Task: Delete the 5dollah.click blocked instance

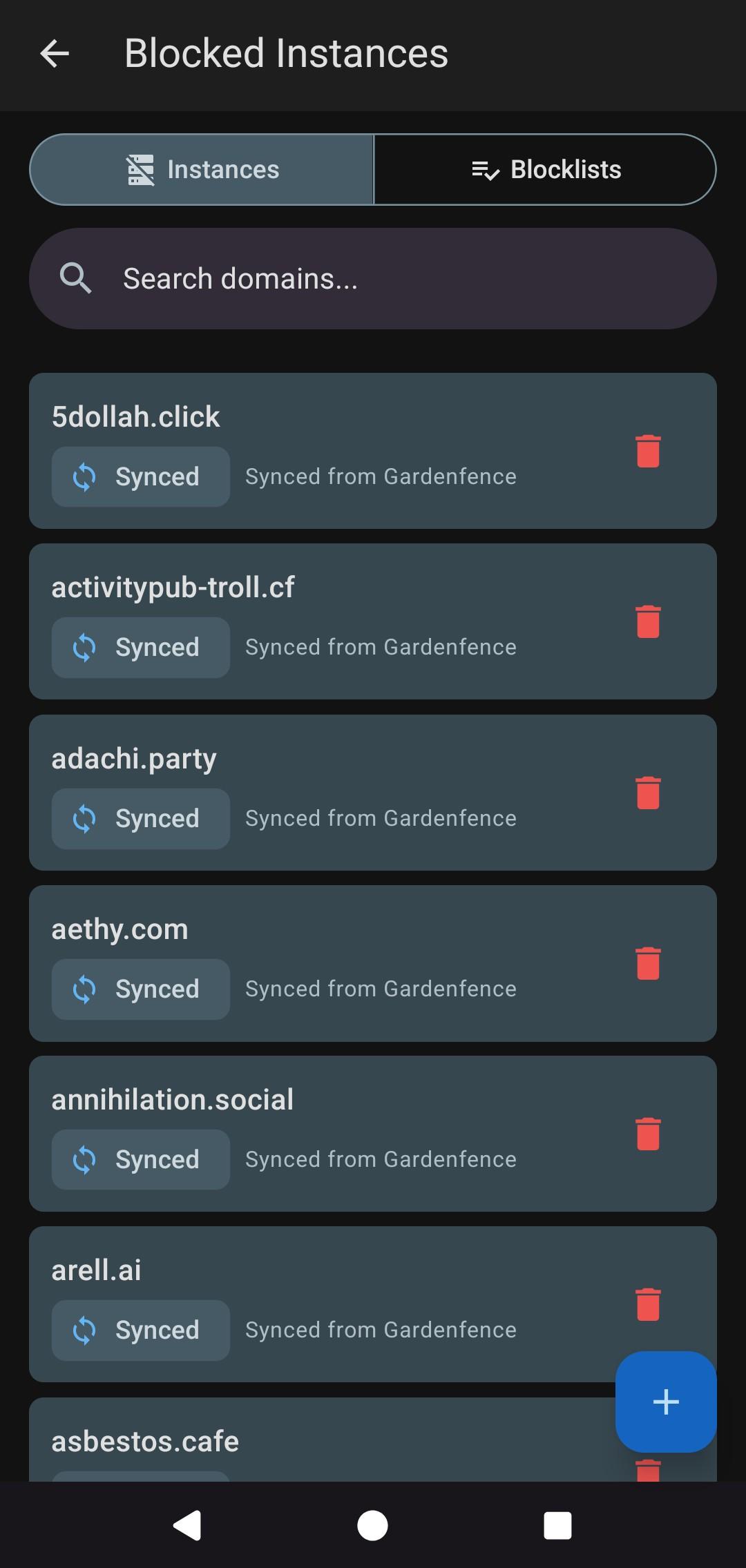Action: coord(648,452)
